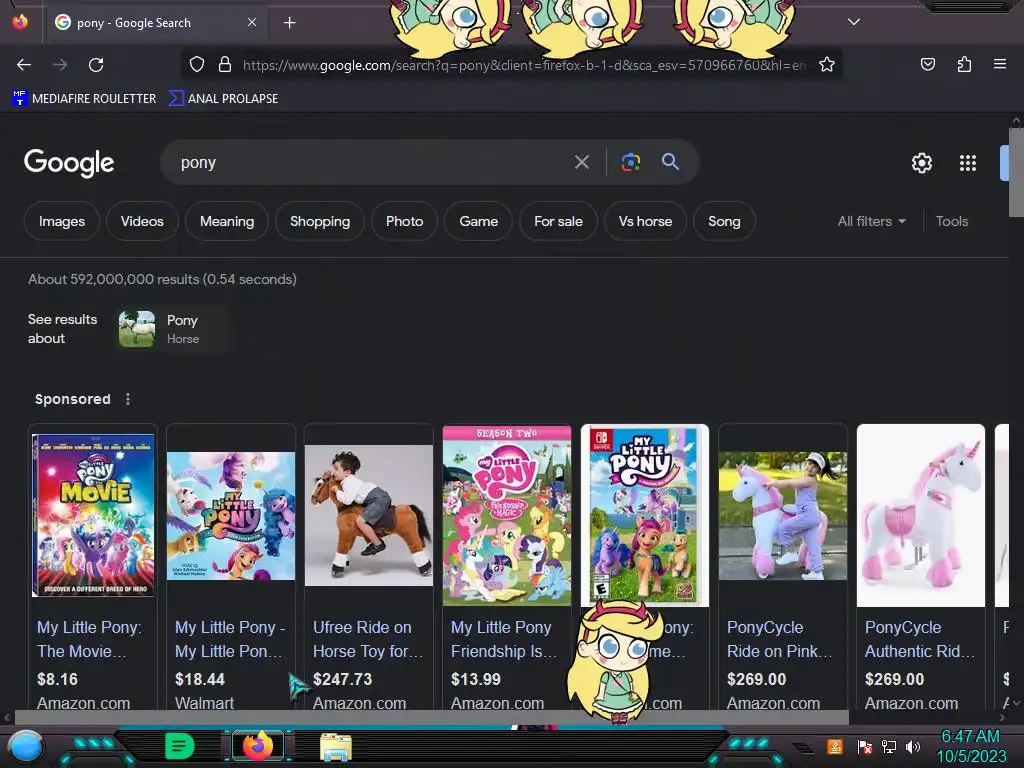The width and height of the screenshot is (1024, 768).
Task: Open Ufree Ride on Horse Toy image
Action: tap(369, 515)
